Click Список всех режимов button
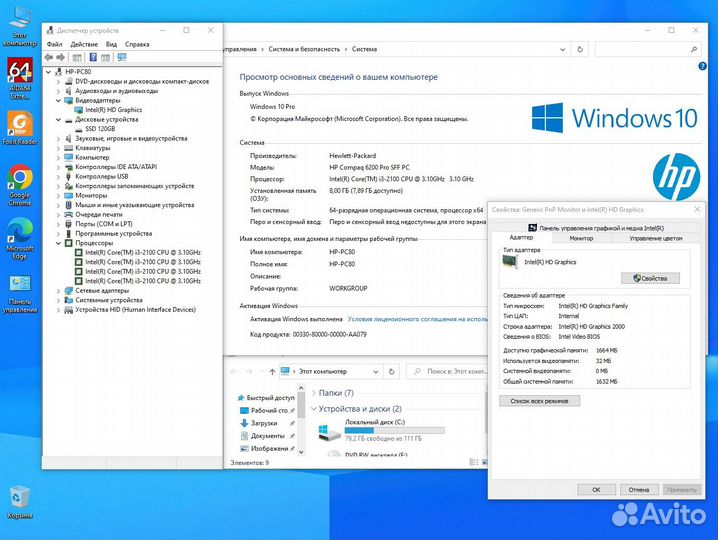 pyautogui.click(x=539, y=401)
